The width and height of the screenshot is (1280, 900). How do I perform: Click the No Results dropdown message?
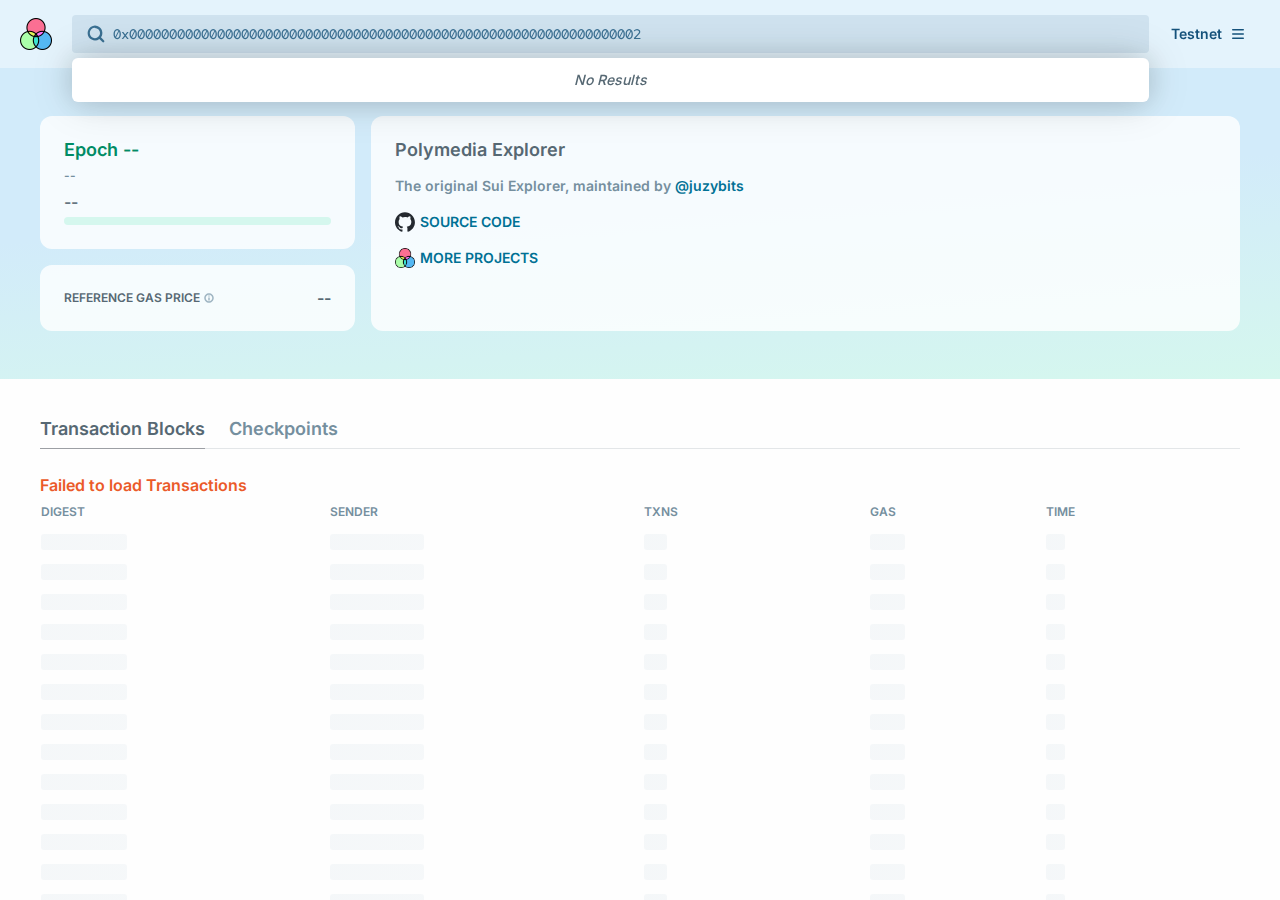point(610,80)
